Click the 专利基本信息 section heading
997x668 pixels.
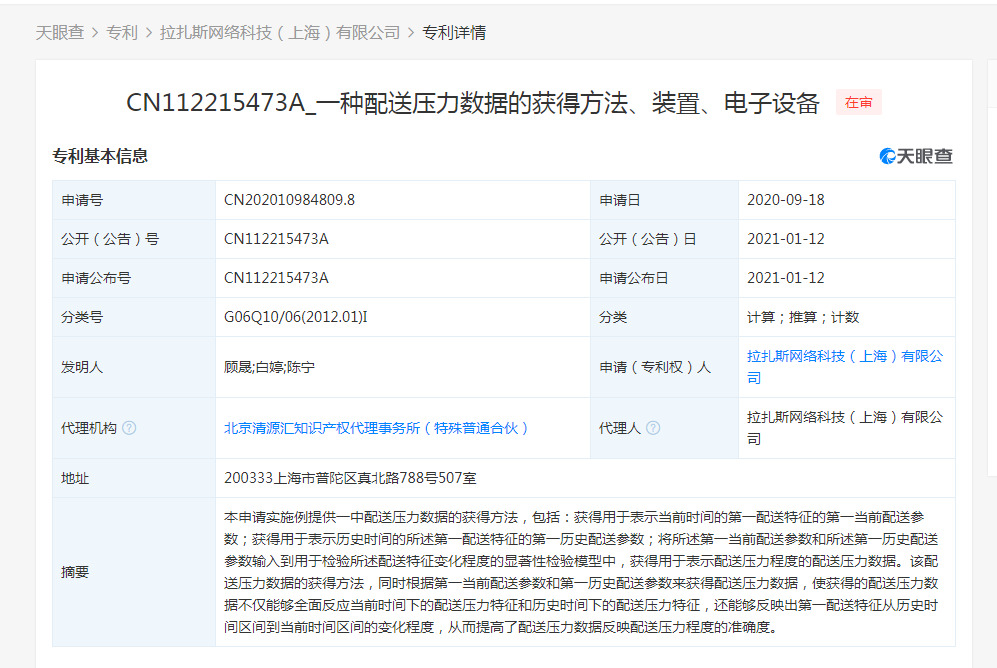100,156
